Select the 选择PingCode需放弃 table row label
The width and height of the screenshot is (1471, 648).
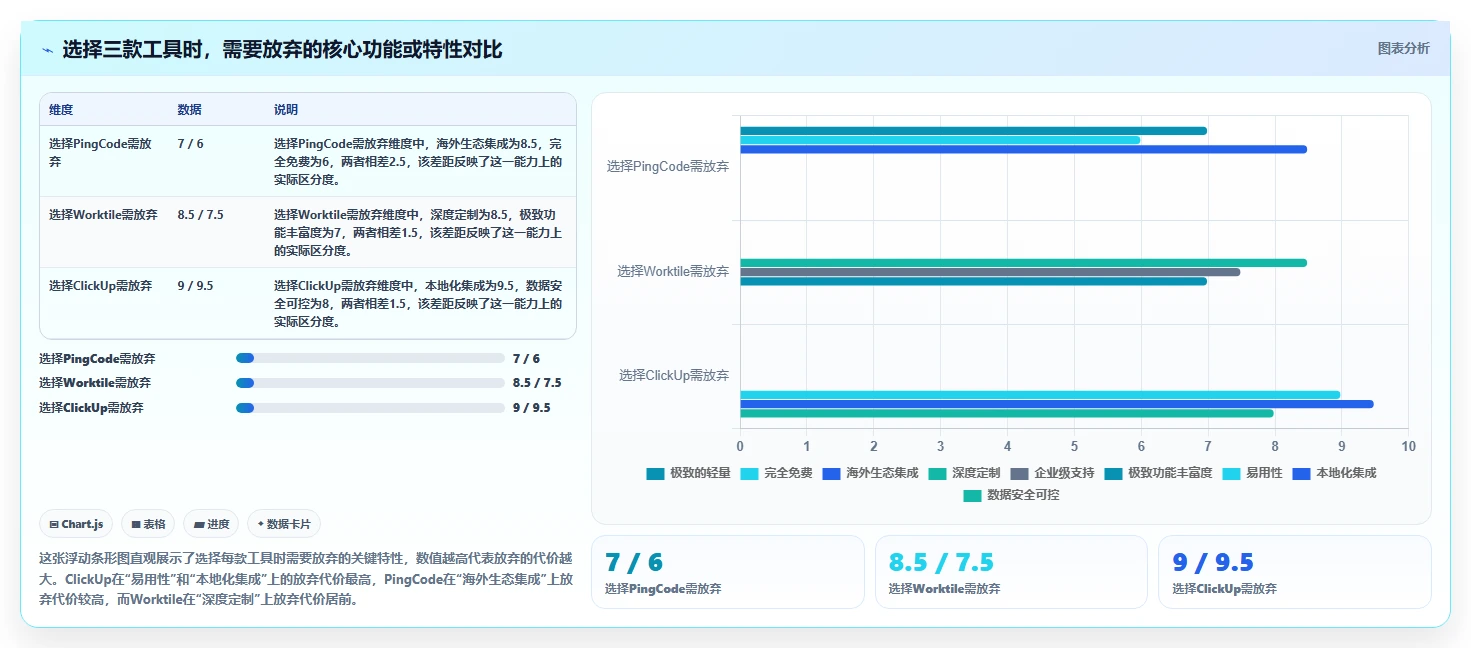point(100,152)
